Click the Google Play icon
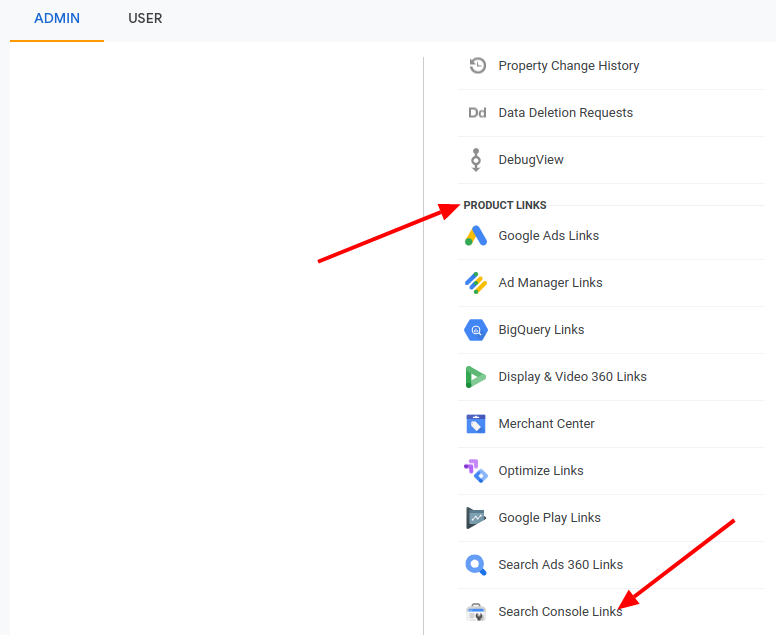776x635 pixels. (476, 518)
